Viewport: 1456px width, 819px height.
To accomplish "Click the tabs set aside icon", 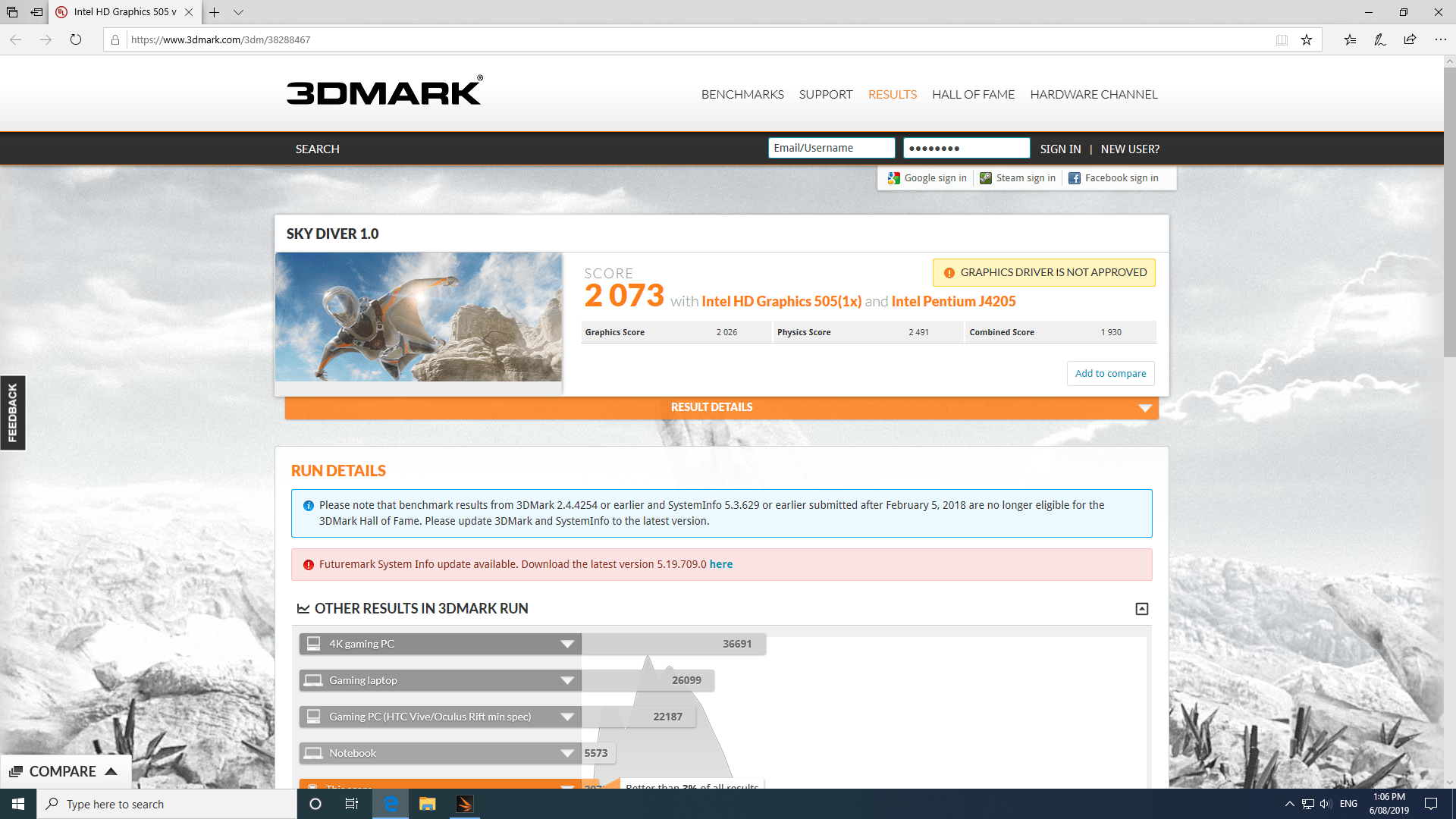I will pos(12,12).
